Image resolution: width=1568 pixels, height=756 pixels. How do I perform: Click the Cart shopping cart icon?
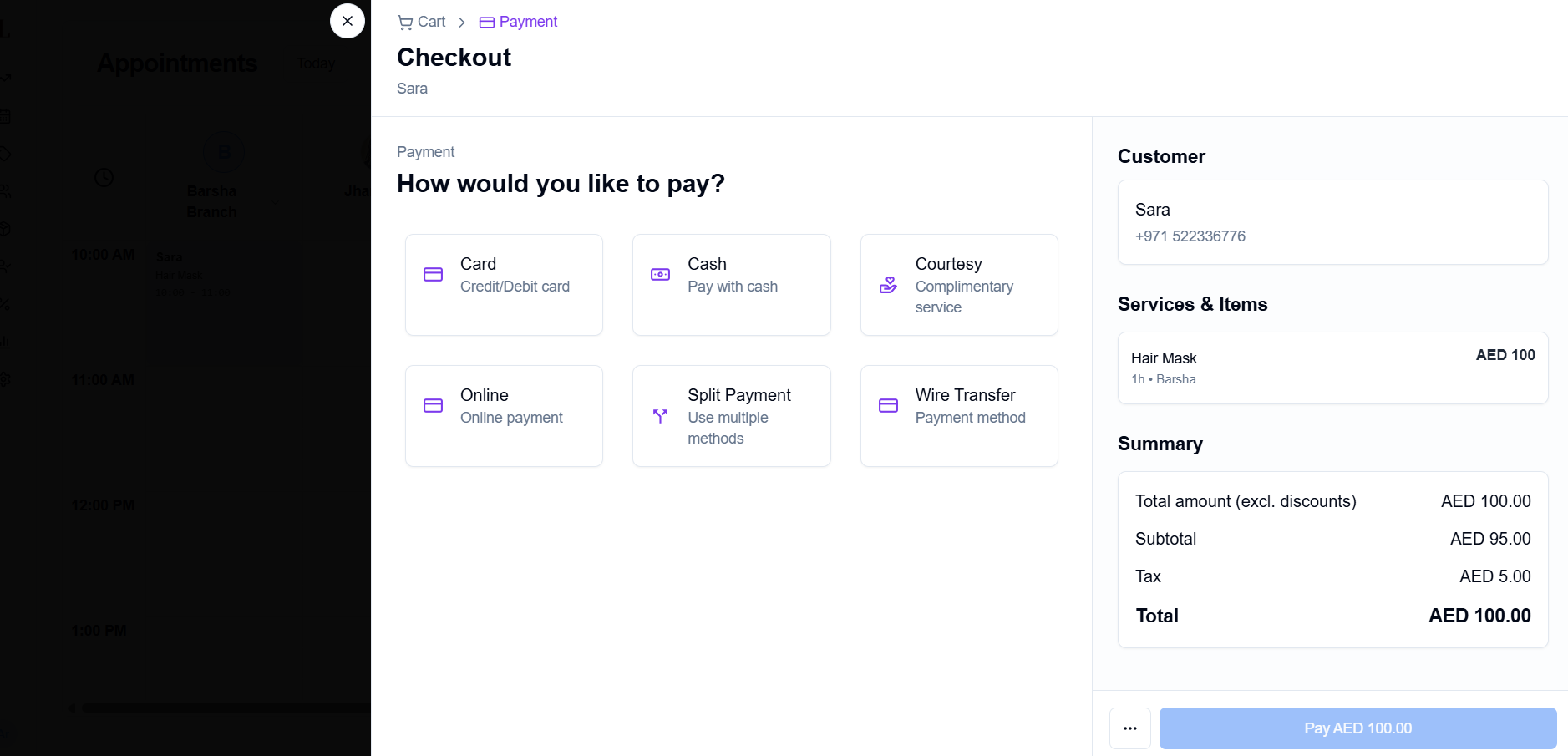click(x=405, y=23)
